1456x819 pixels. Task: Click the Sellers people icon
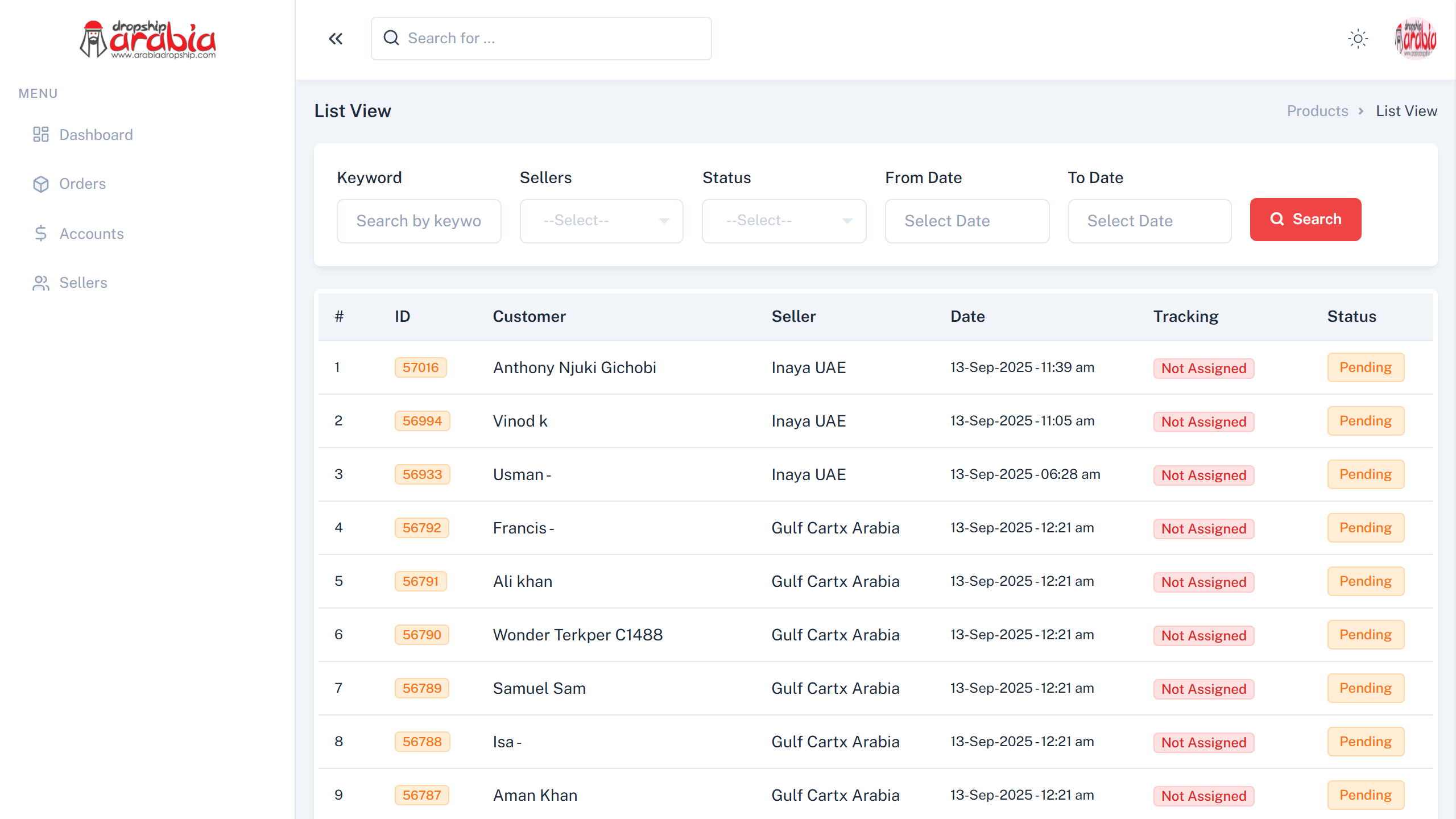(41, 283)
